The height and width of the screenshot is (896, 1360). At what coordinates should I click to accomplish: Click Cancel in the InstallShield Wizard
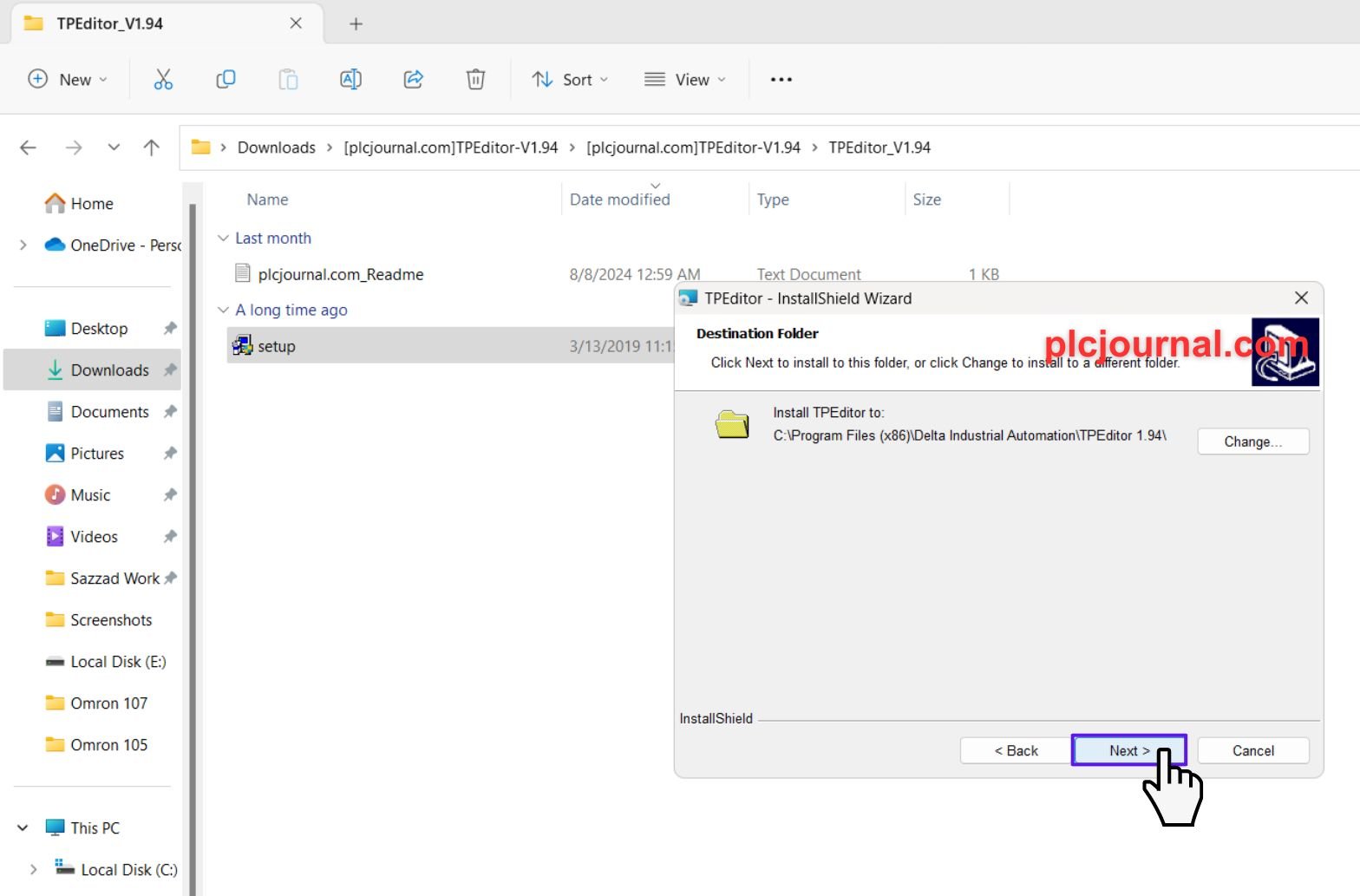(x=1253, y=750)
